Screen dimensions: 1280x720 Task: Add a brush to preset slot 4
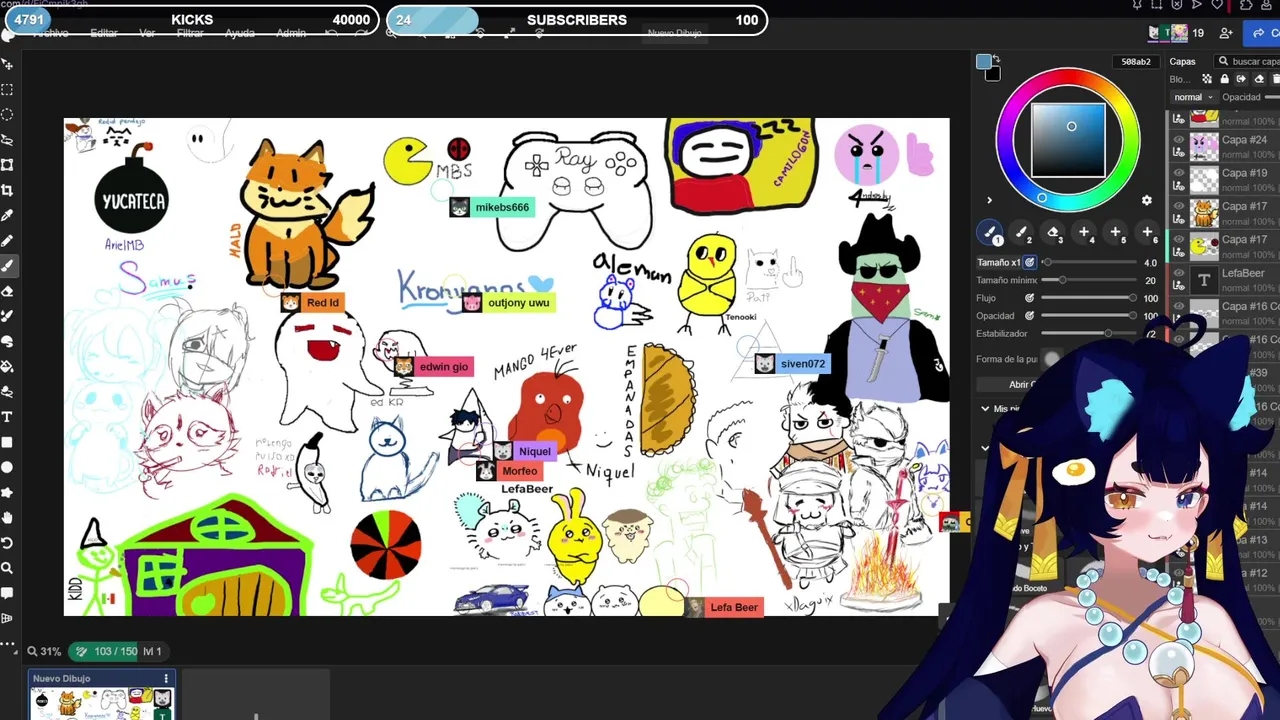coord(1084,233)
